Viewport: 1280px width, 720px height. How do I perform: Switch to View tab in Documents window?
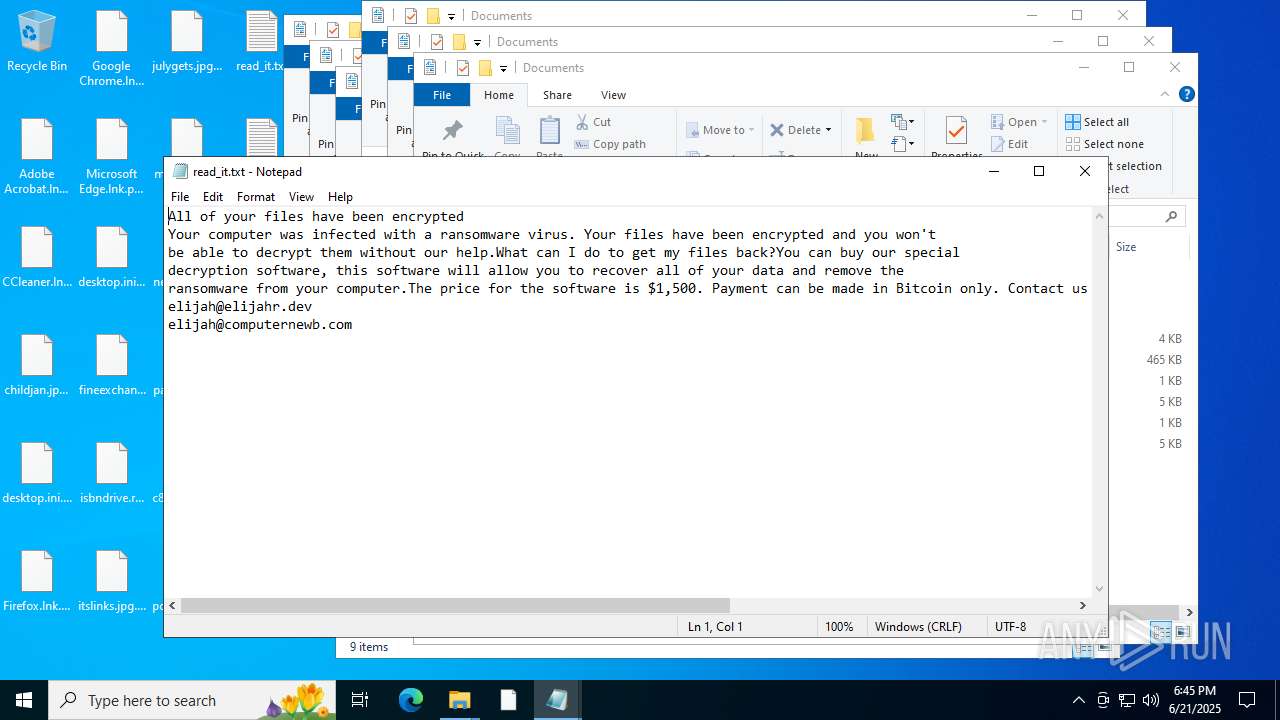click(613, 95)
